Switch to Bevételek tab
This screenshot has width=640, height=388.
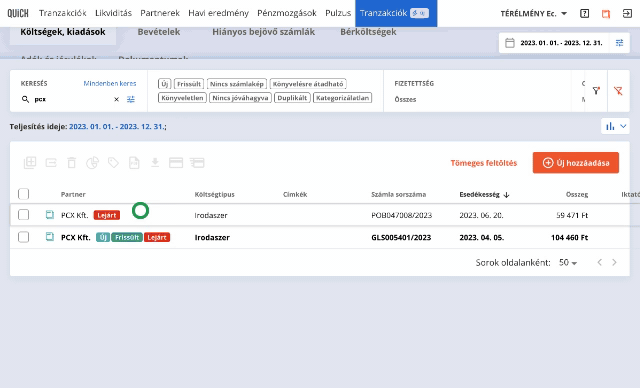click(x=159, y=32)
